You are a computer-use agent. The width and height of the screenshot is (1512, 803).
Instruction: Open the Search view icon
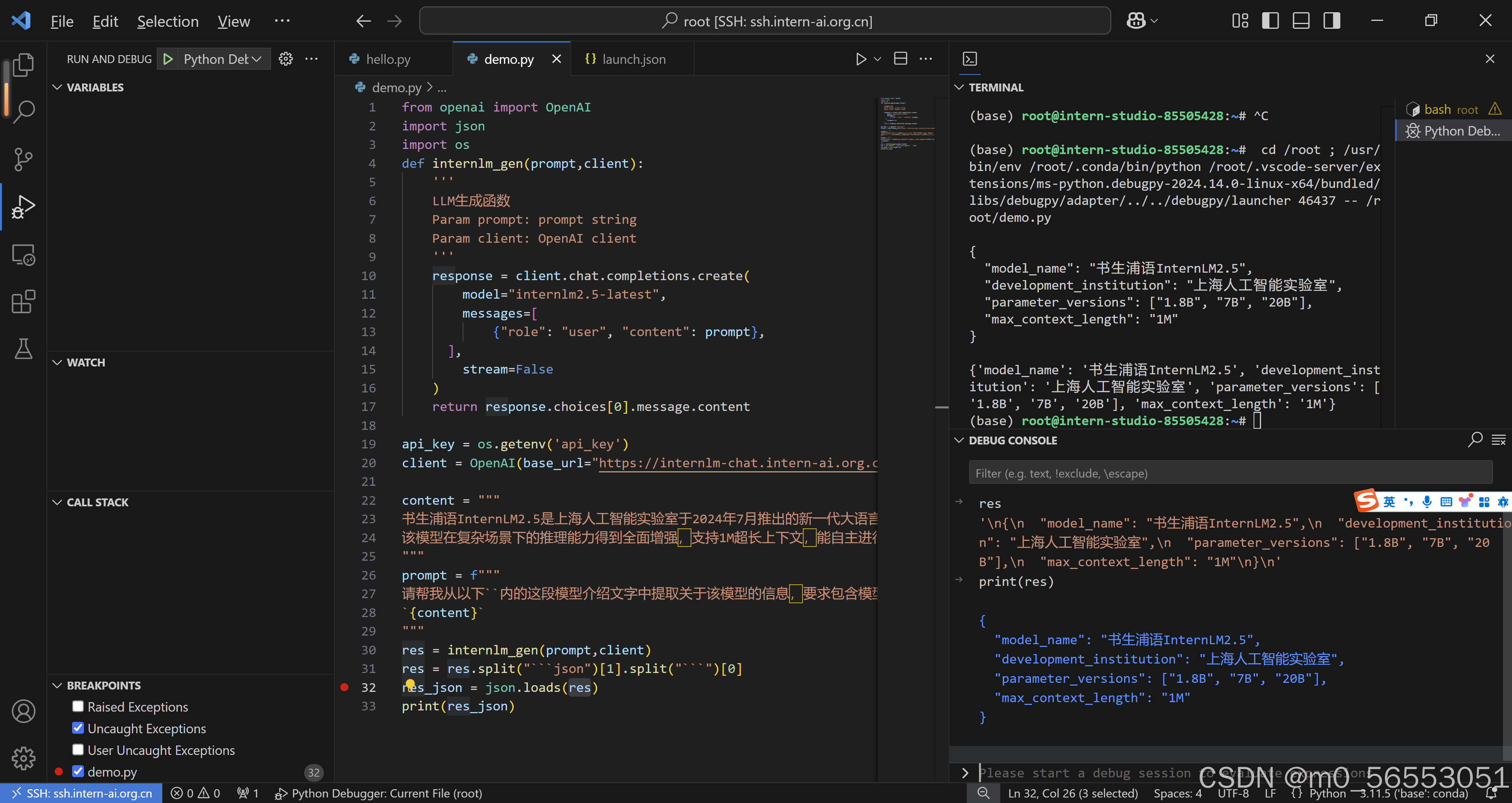(x=23, y=112)
